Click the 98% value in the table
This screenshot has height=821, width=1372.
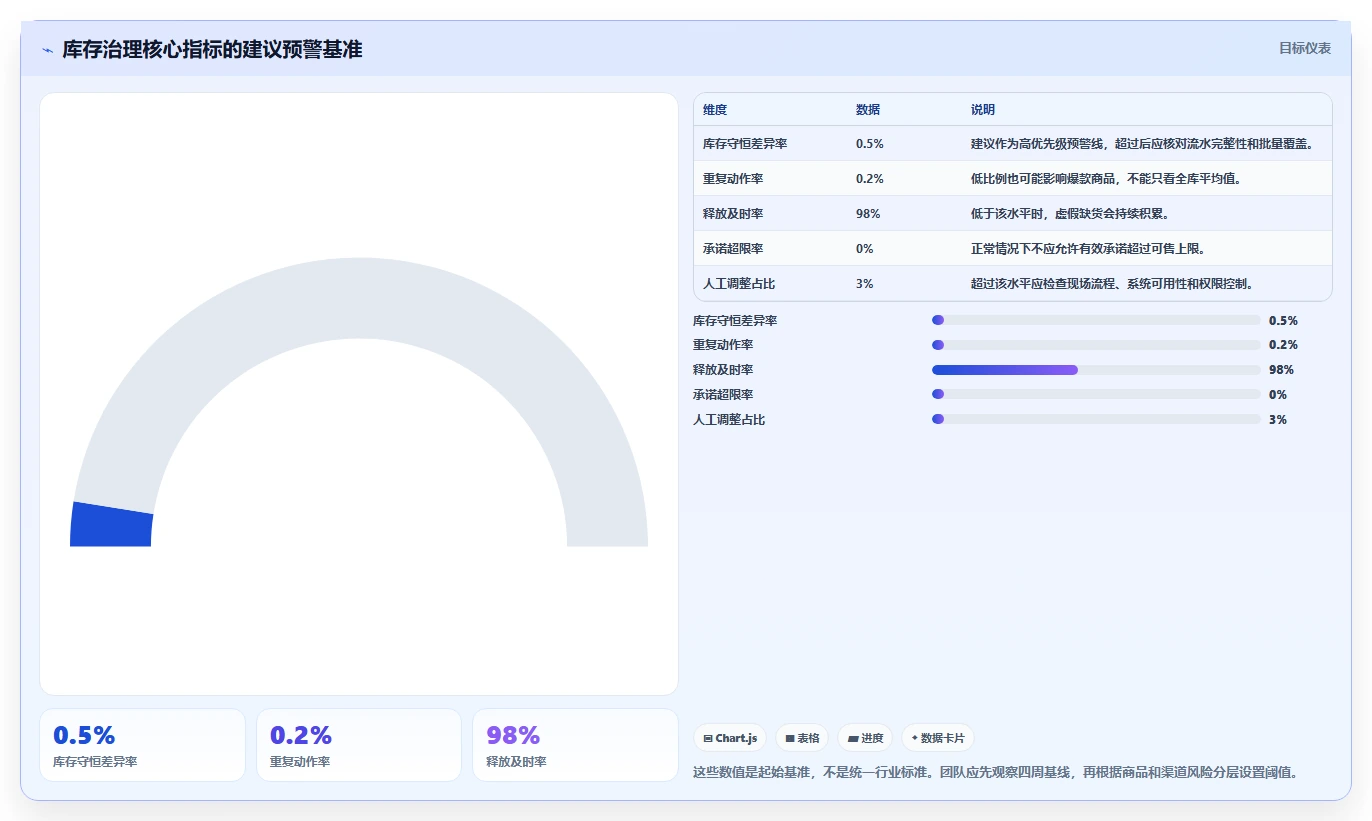(868, 214)
